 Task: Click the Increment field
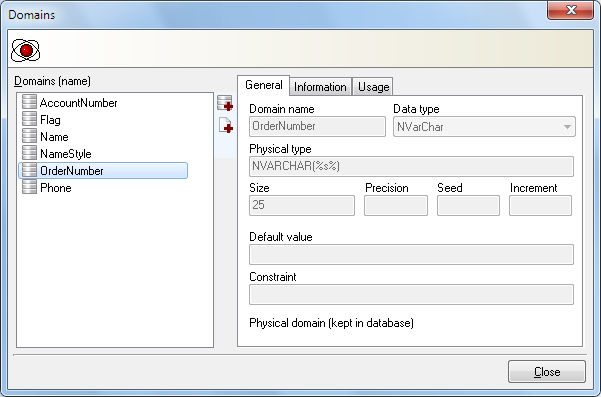click(x=540, y=205)
